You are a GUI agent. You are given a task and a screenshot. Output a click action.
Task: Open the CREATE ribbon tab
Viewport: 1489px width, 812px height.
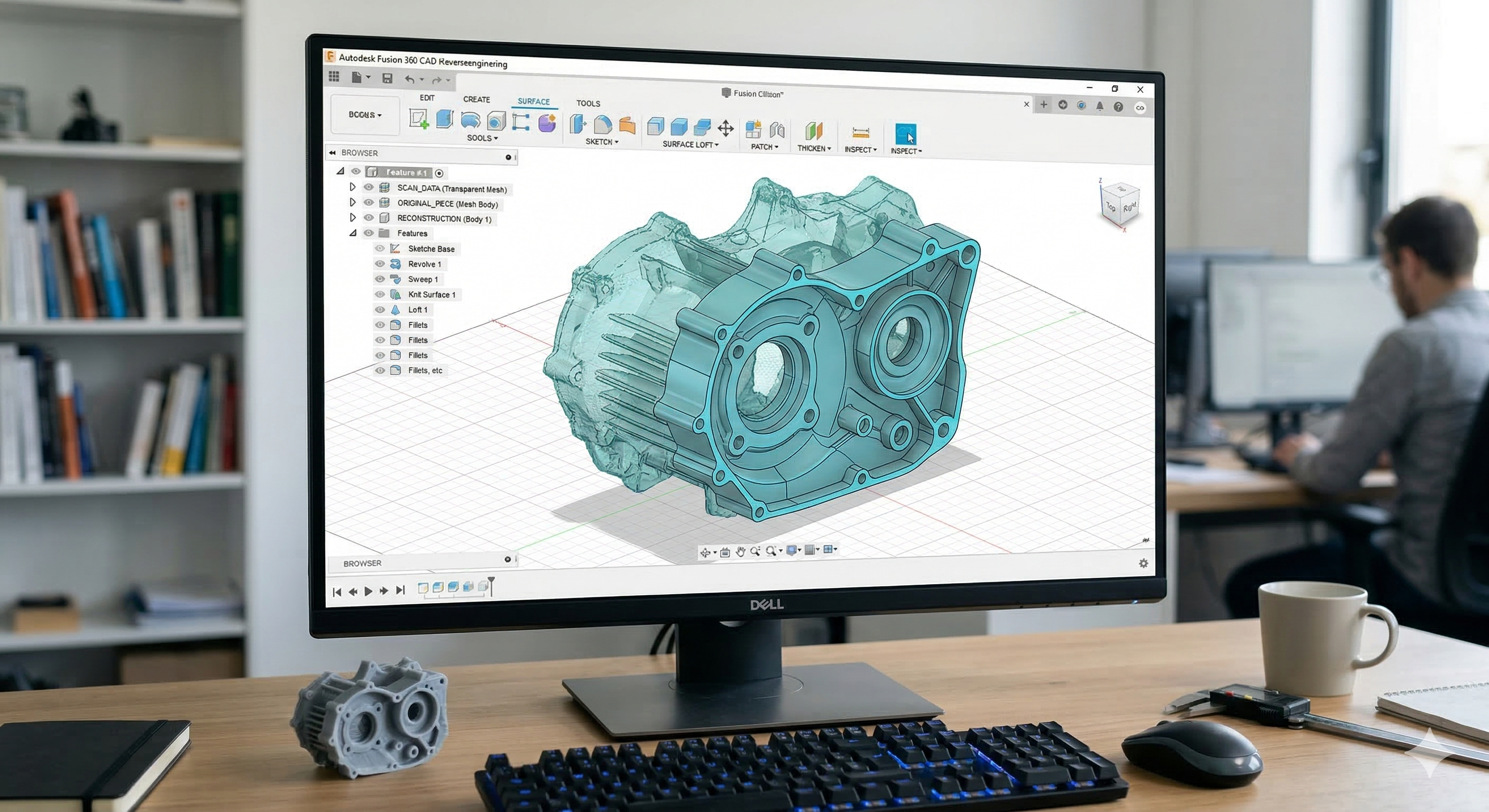click(476, 99)
